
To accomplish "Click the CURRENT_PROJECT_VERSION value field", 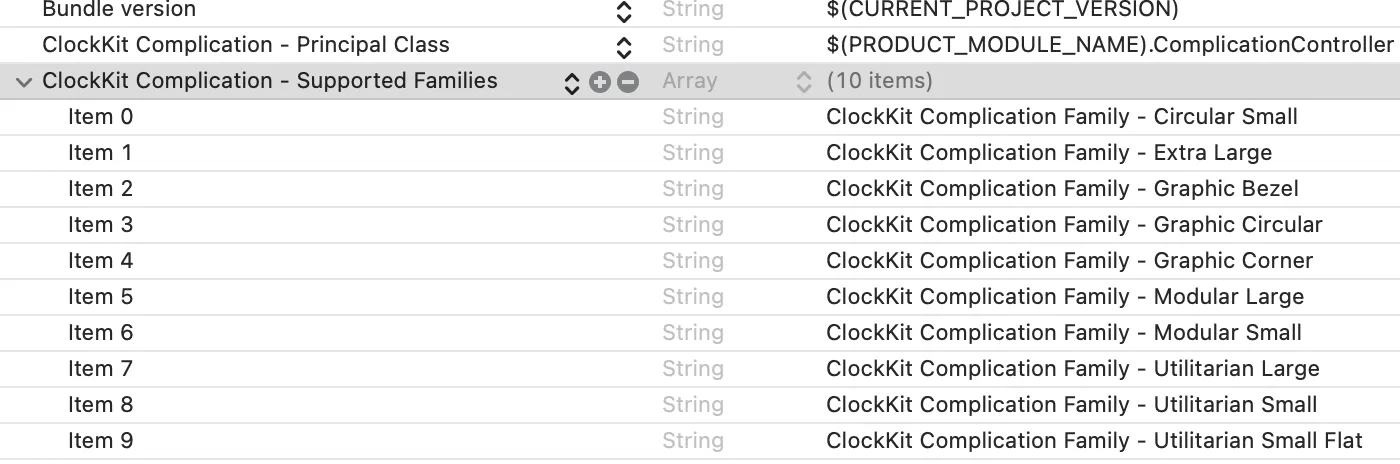I will [x=1002, y=10].
